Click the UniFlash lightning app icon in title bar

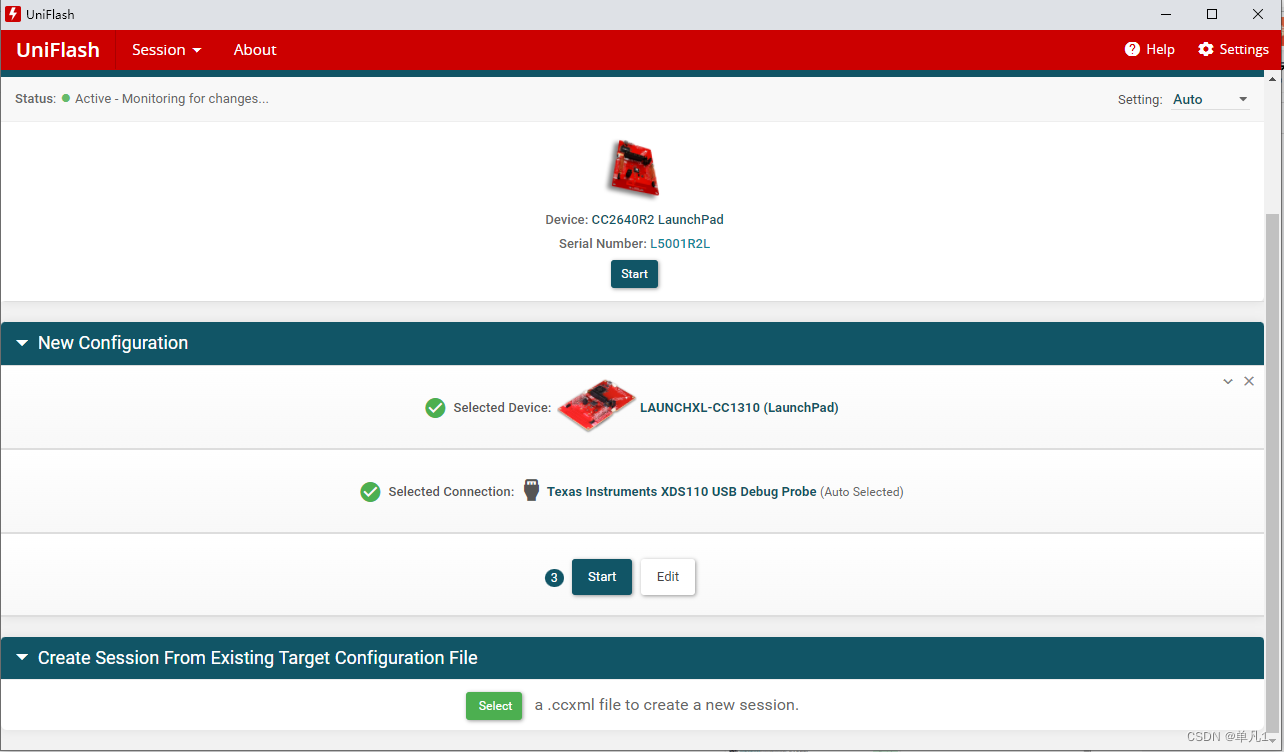(13, 14)
